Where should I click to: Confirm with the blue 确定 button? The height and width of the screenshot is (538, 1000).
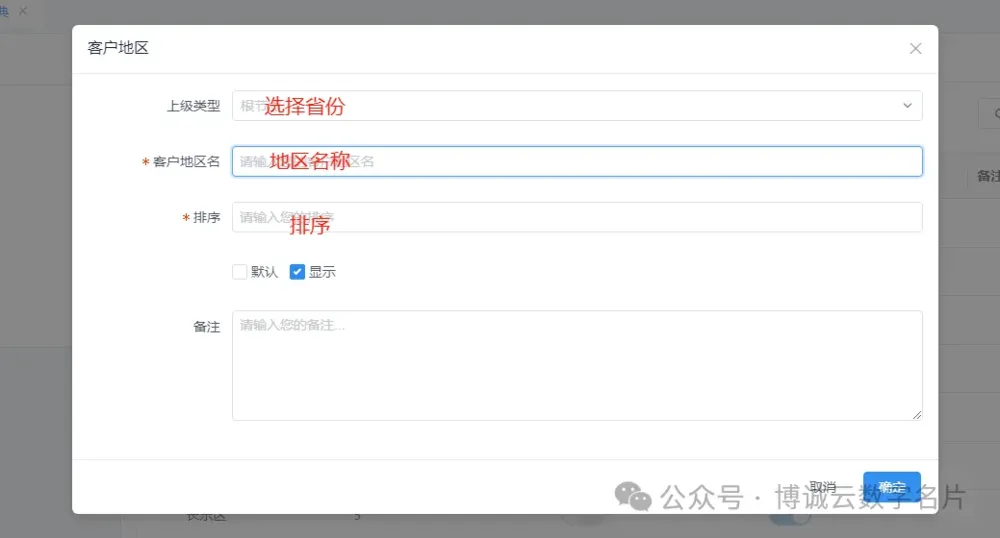tap(891, 487)
